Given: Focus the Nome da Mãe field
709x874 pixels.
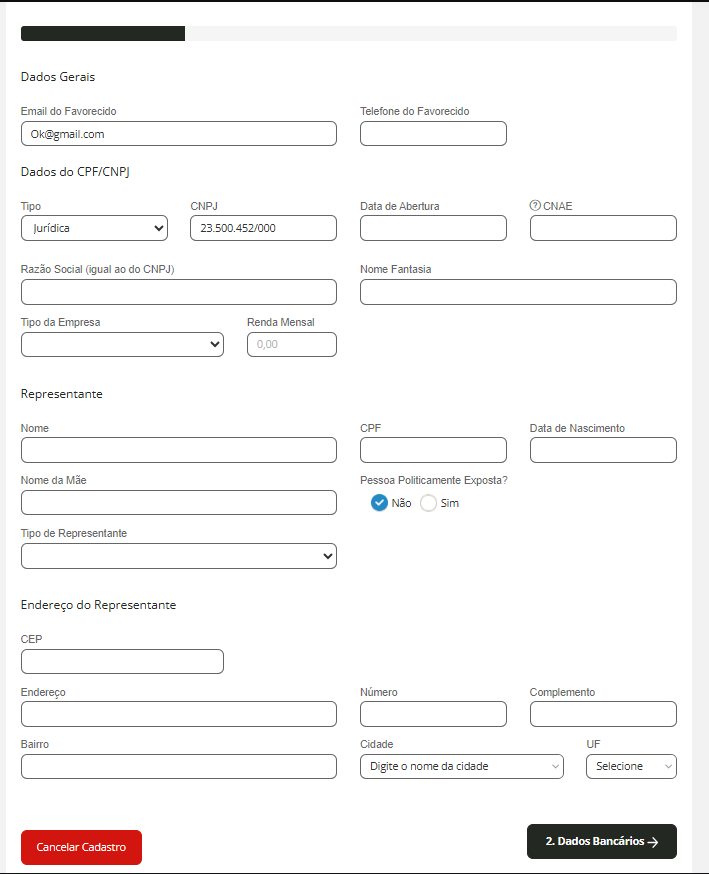Looking at the screenshot, I should tap(179, 503).
